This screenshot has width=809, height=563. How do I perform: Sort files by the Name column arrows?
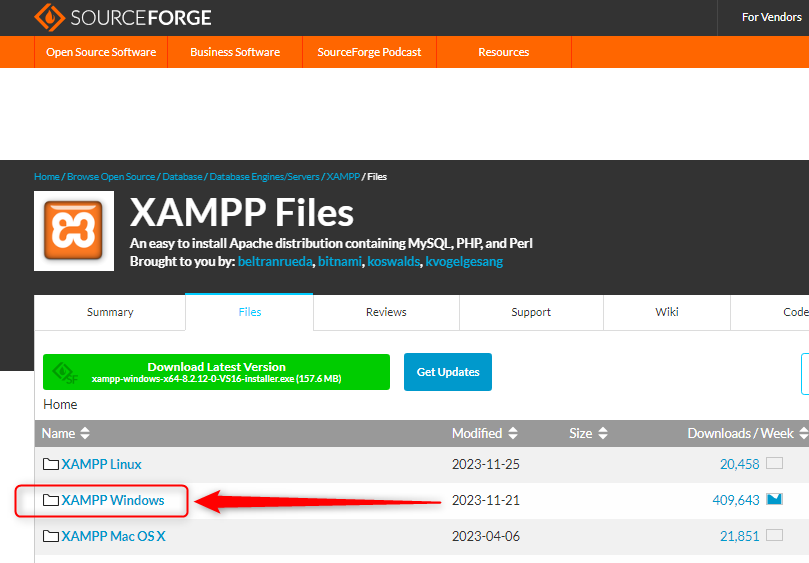pyautogui.click(x=85, y=433)
